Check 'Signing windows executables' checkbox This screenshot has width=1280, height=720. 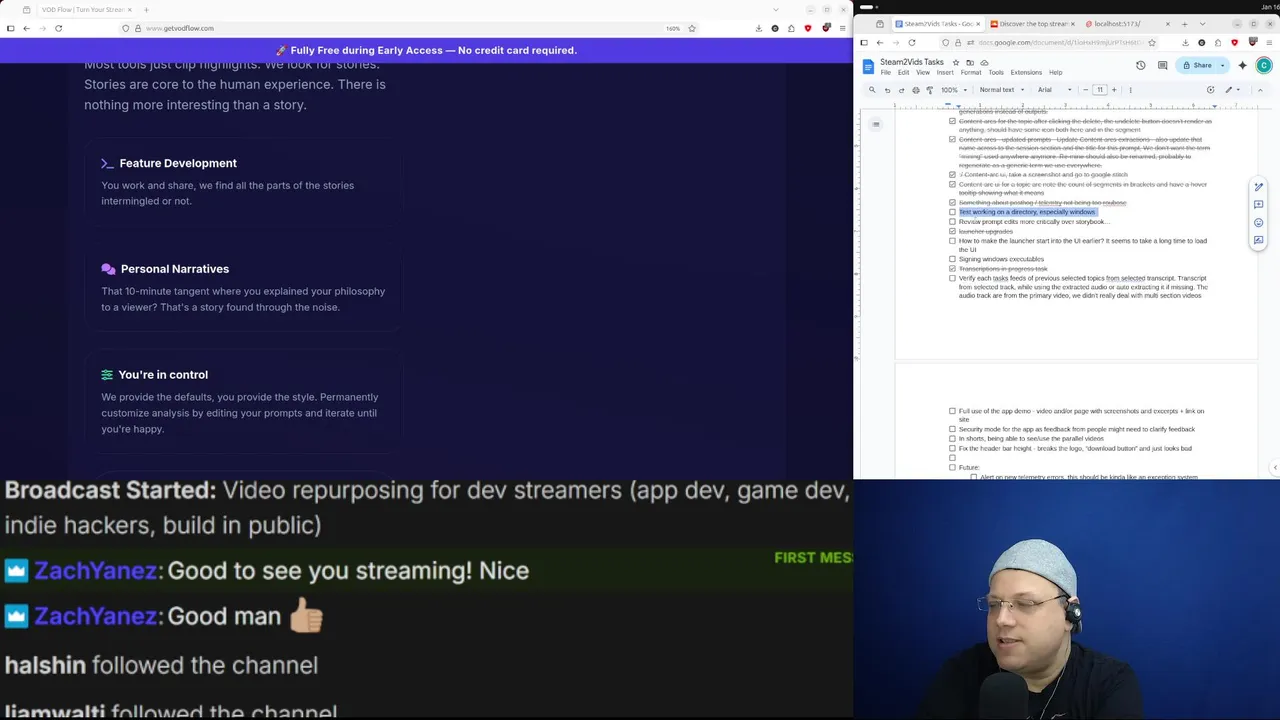952,259
